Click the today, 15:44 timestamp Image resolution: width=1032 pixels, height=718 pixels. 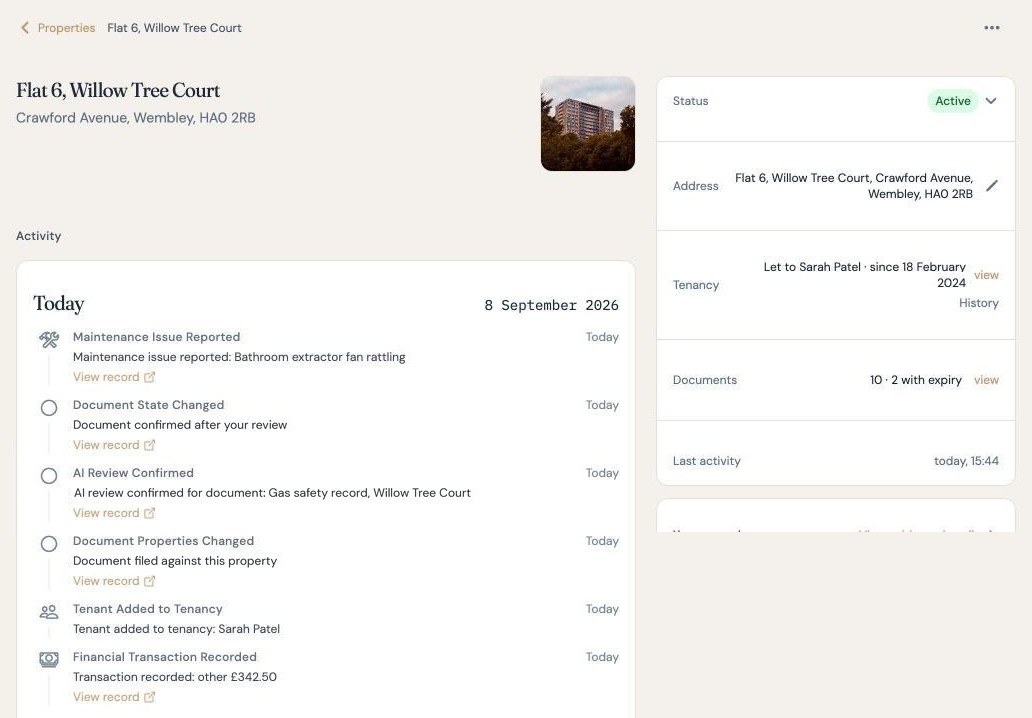click(x=966, y=461)
